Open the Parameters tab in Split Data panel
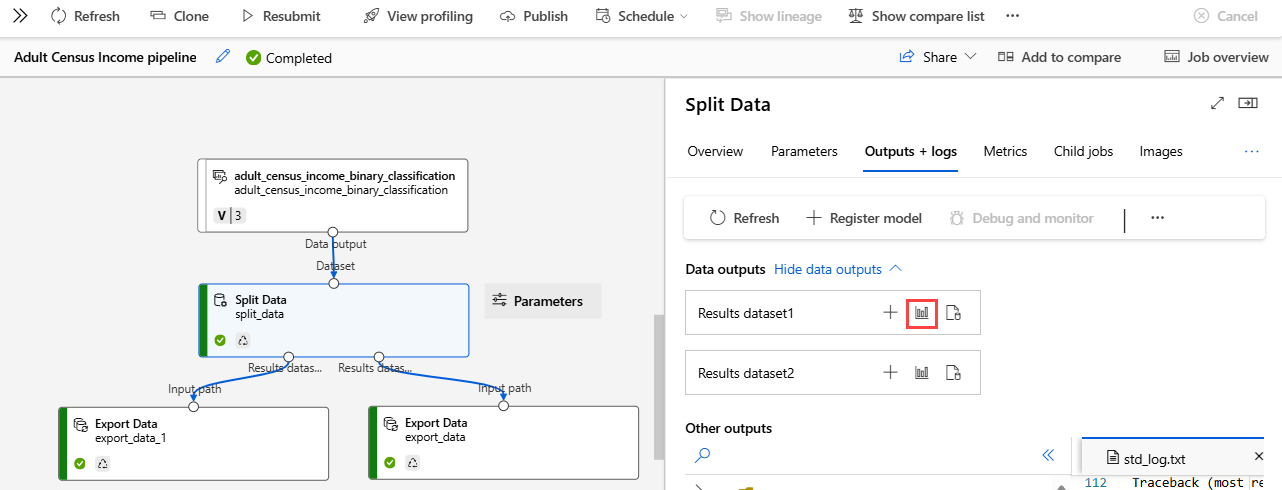 [804, 152]
